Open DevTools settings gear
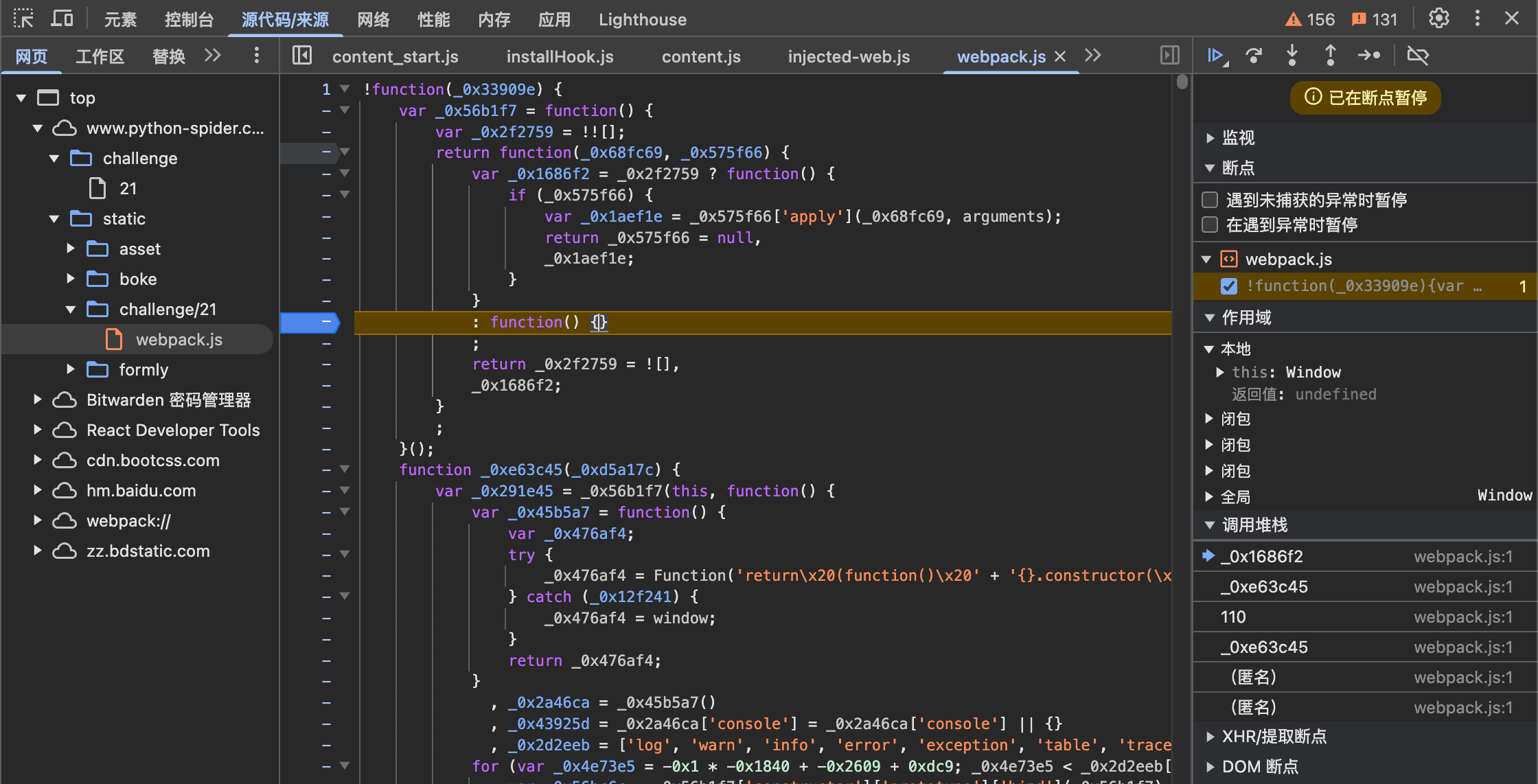The width and height of the screenshot is (1538, 784). click(x=1438, y=19)
